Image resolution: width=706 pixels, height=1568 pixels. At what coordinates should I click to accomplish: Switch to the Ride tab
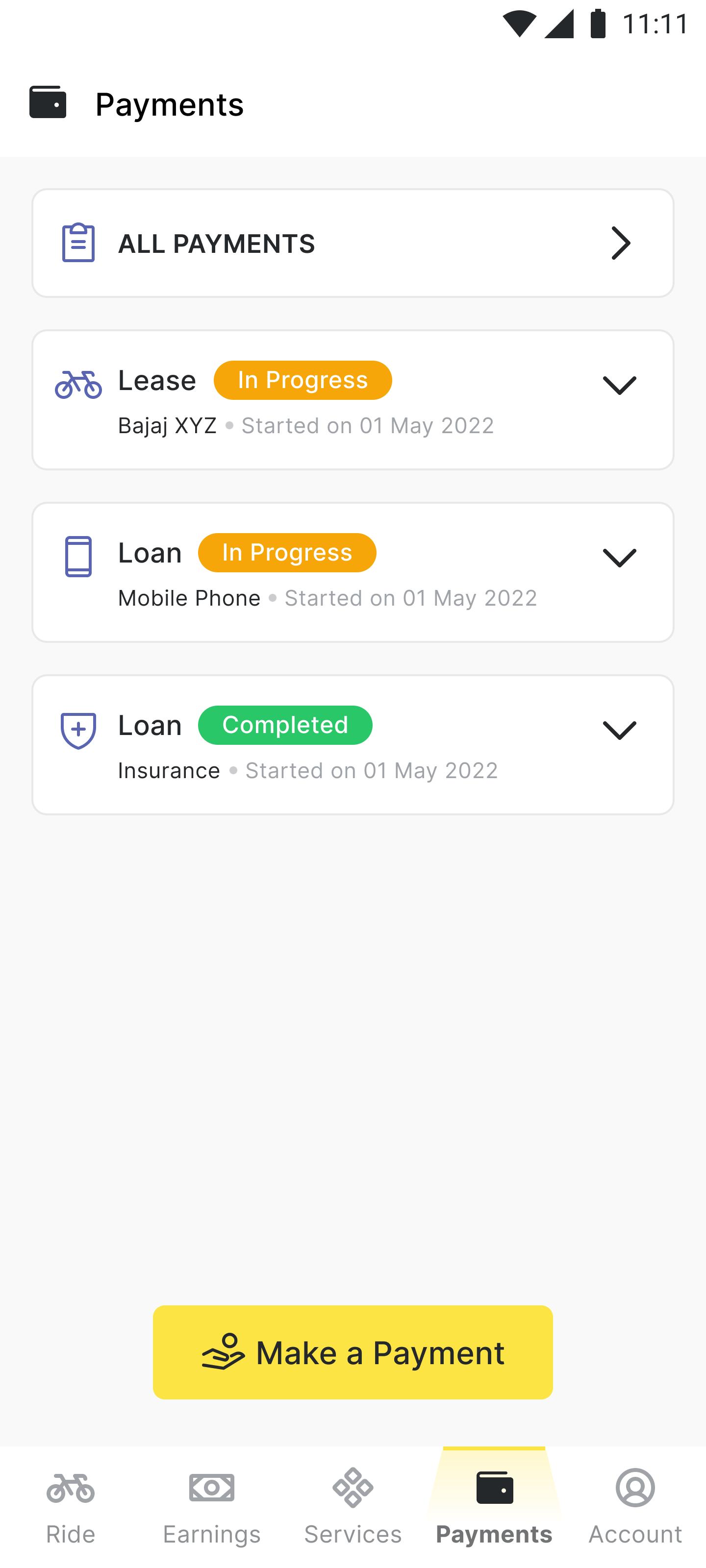coord(71,1507)
